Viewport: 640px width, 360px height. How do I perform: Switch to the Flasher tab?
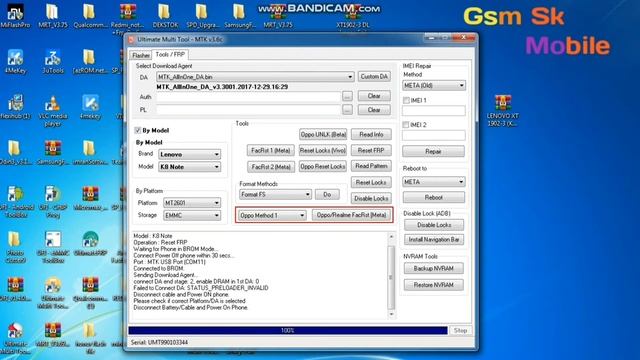point(141,55)
